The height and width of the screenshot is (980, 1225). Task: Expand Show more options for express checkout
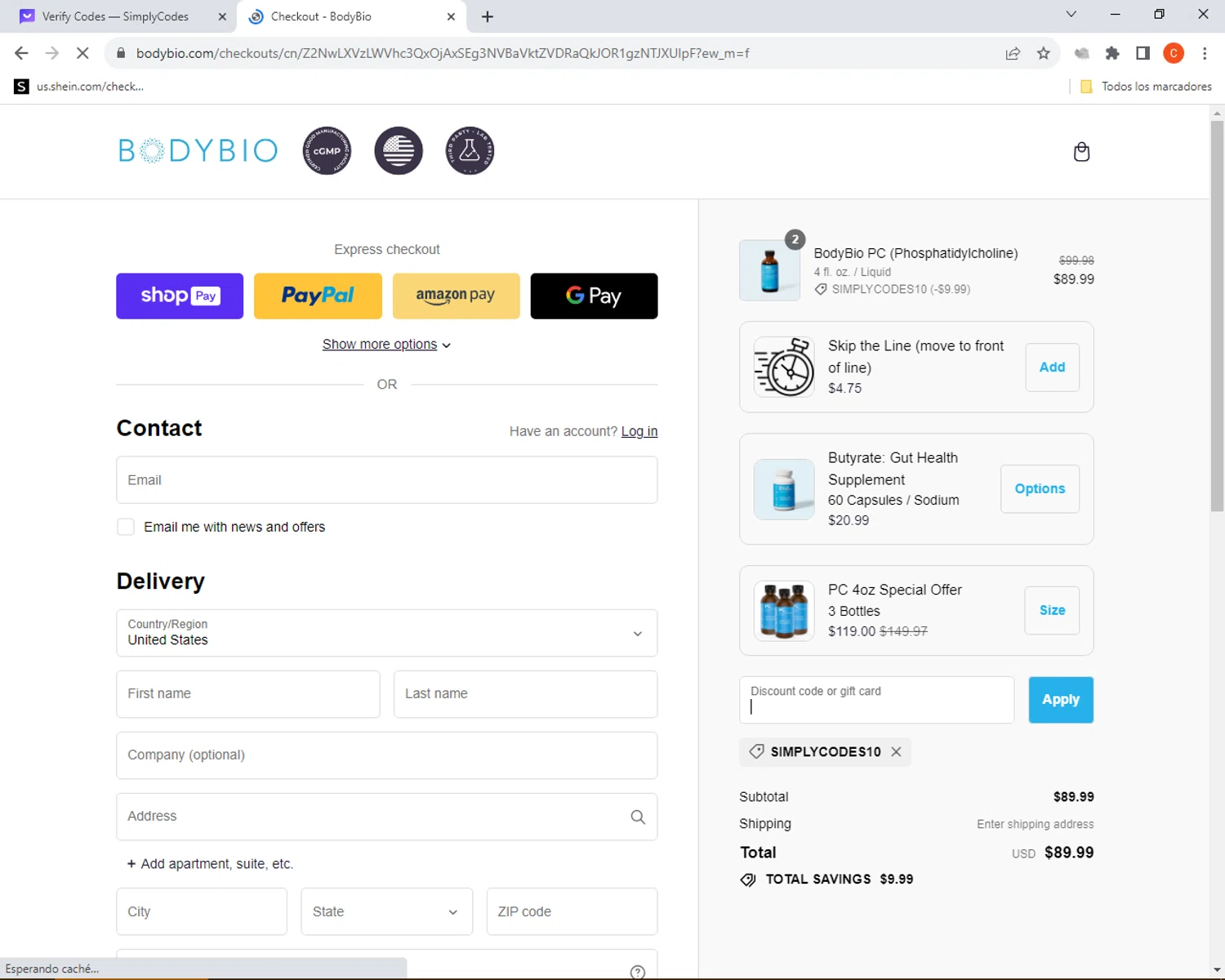tap(387, 345)
